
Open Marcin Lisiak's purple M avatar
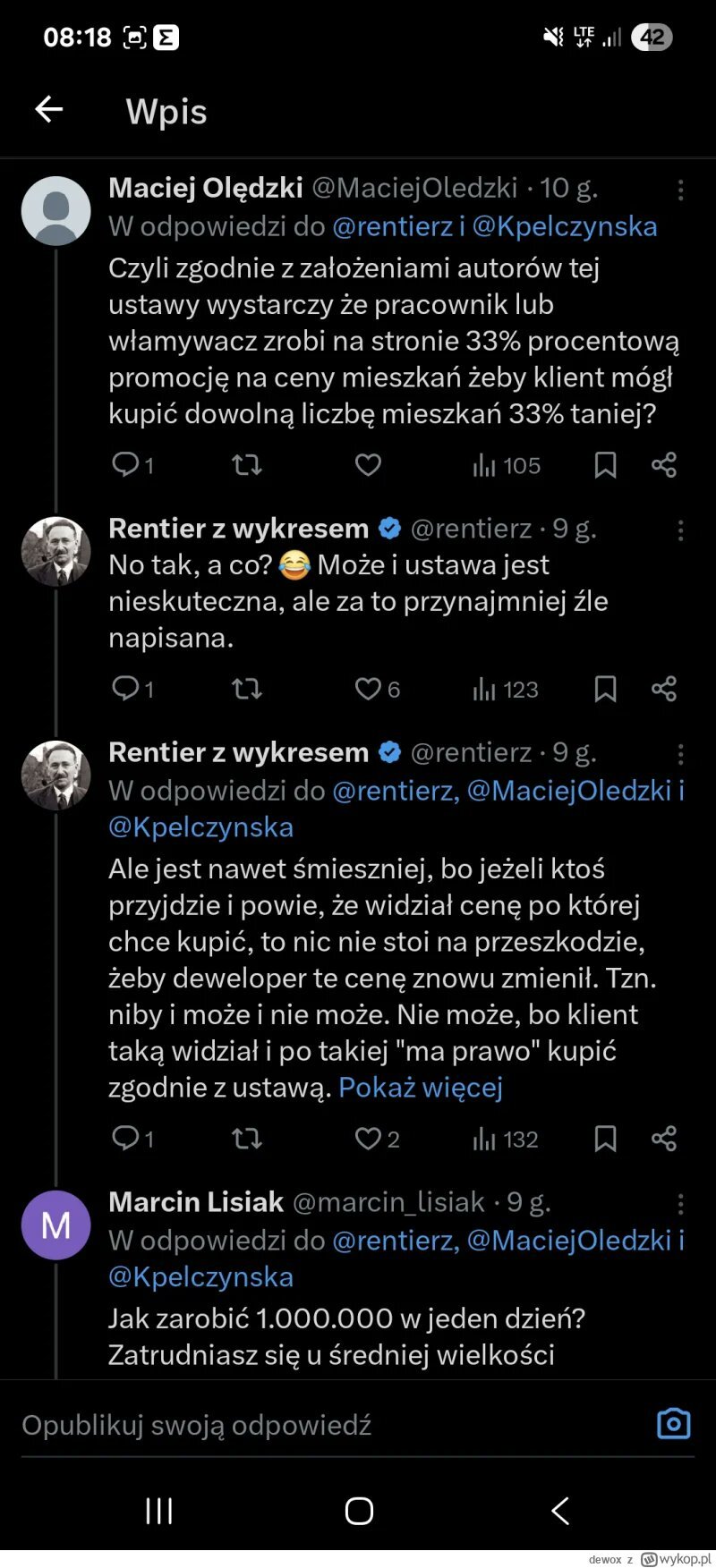tap(55, 1225)
